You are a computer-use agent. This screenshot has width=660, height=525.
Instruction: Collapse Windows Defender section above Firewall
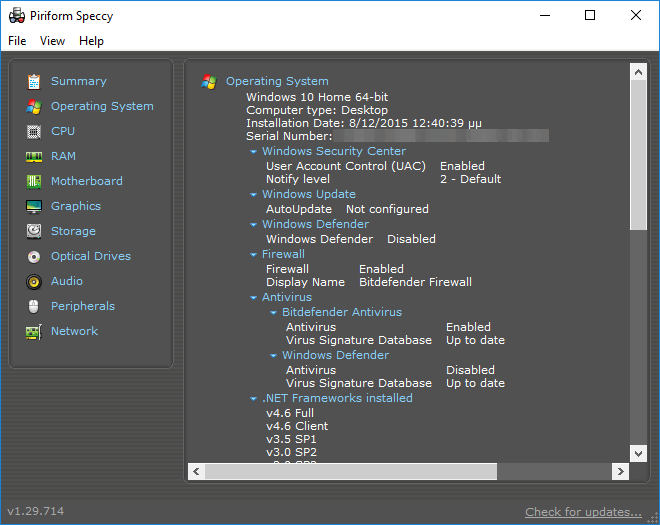pos(253,225)
